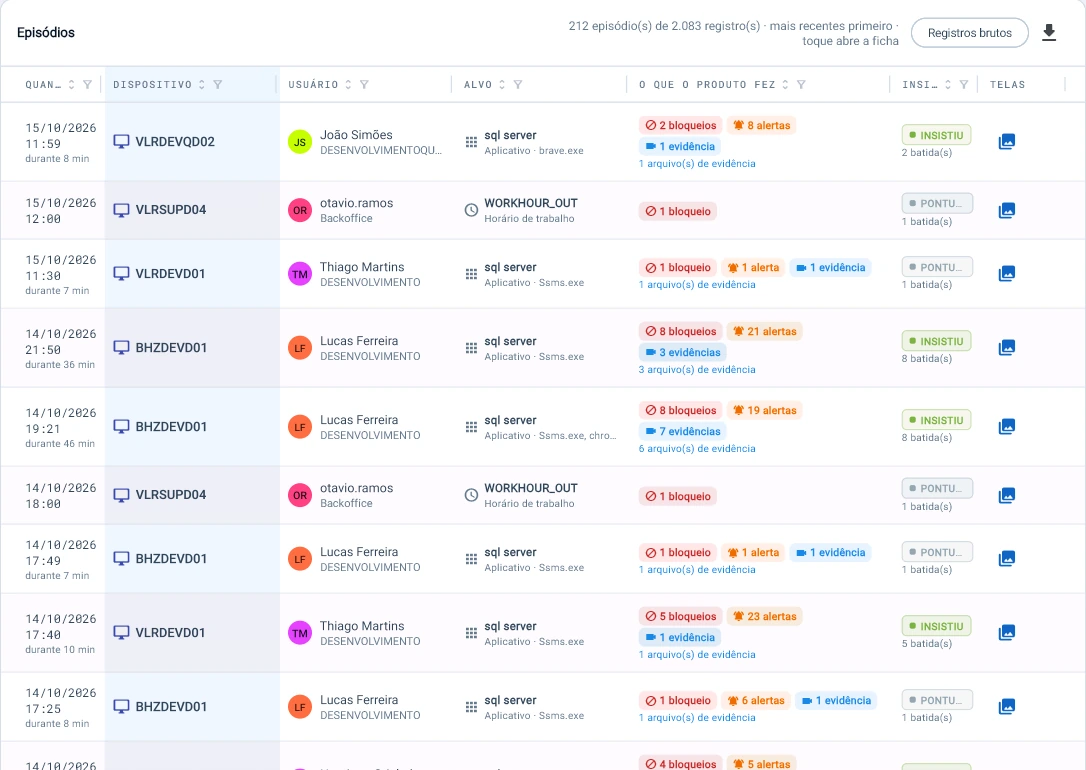Click the 19 alertas badge

[765, 411]
